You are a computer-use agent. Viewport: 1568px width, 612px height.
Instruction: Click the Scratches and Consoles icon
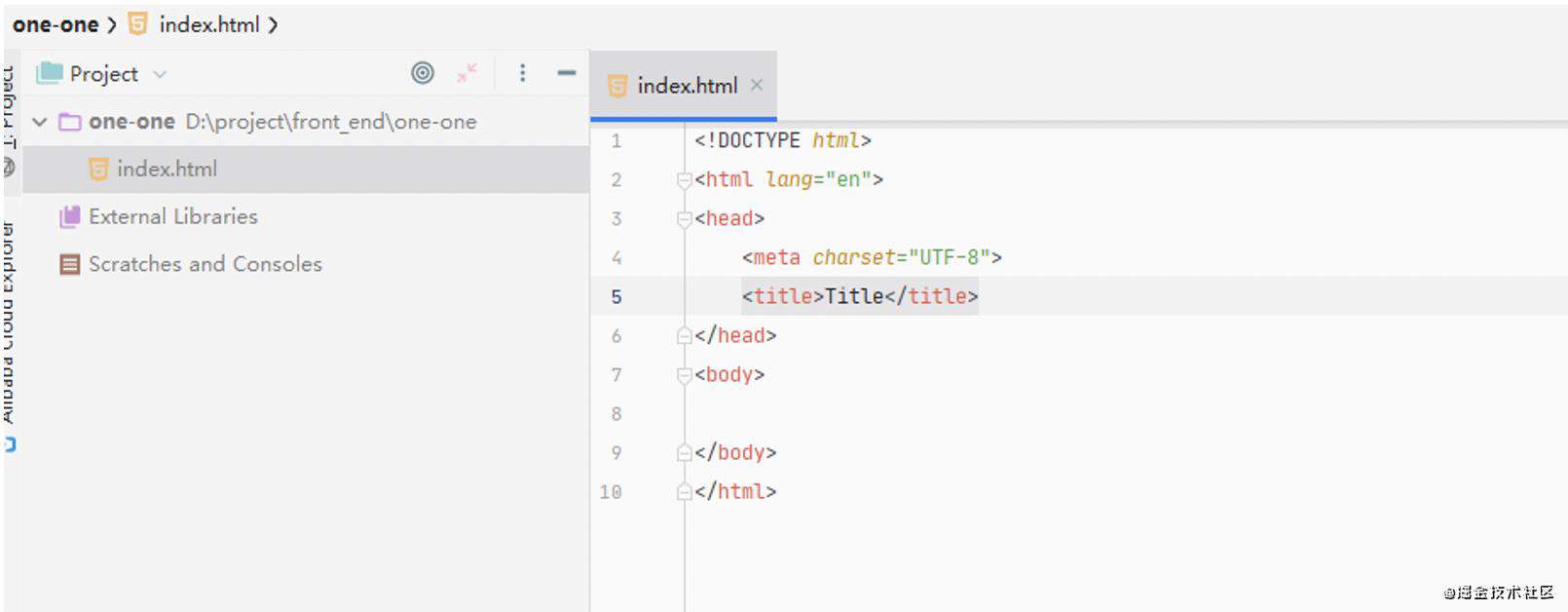coord(69,264)
